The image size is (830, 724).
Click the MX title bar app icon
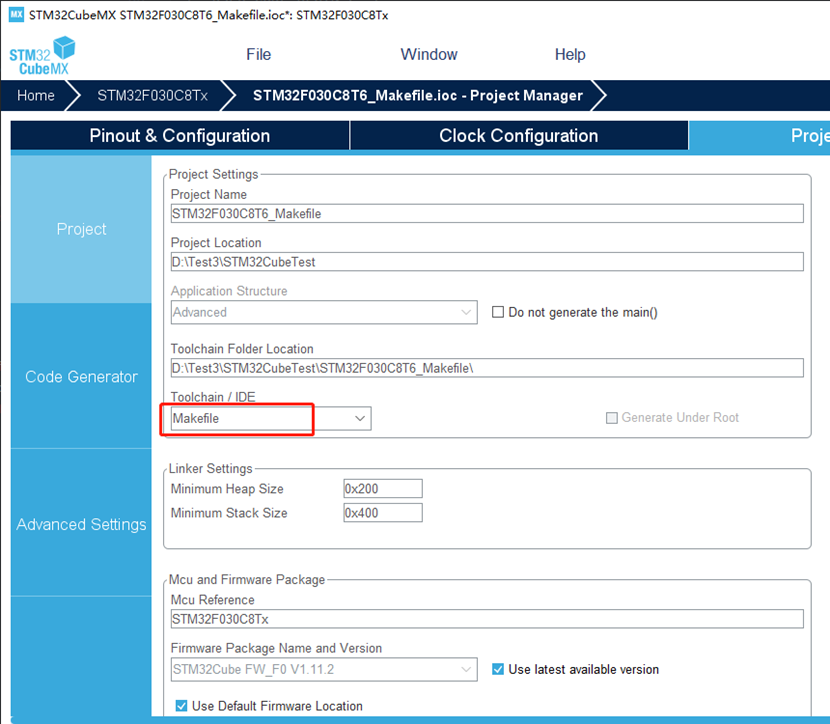(16, 14)
